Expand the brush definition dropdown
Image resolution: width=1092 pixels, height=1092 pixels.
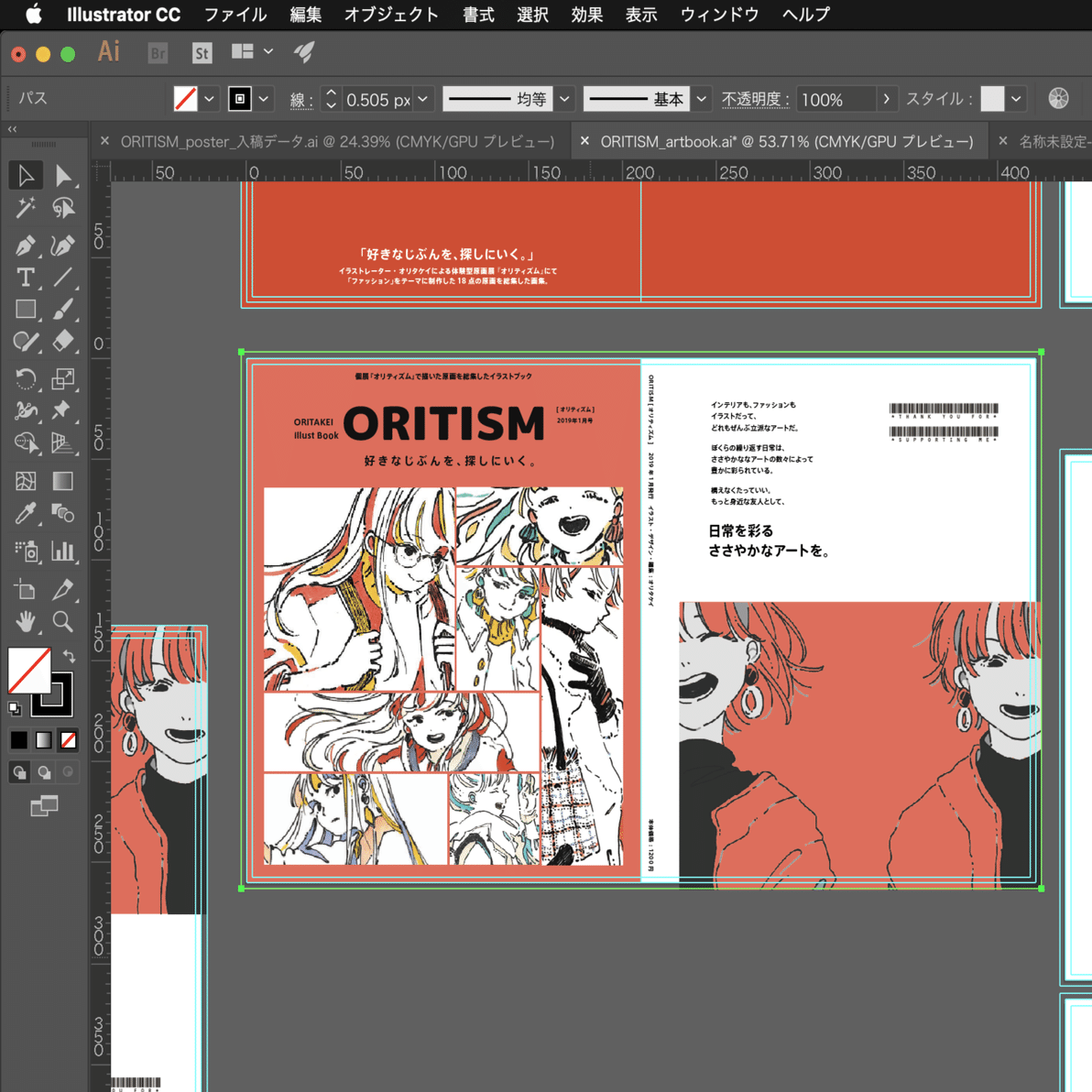pos(701,98)
